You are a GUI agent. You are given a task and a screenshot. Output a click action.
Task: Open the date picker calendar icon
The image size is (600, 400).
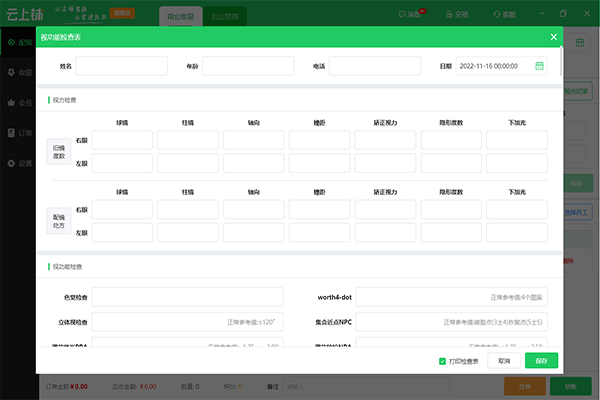click(540, 66)
